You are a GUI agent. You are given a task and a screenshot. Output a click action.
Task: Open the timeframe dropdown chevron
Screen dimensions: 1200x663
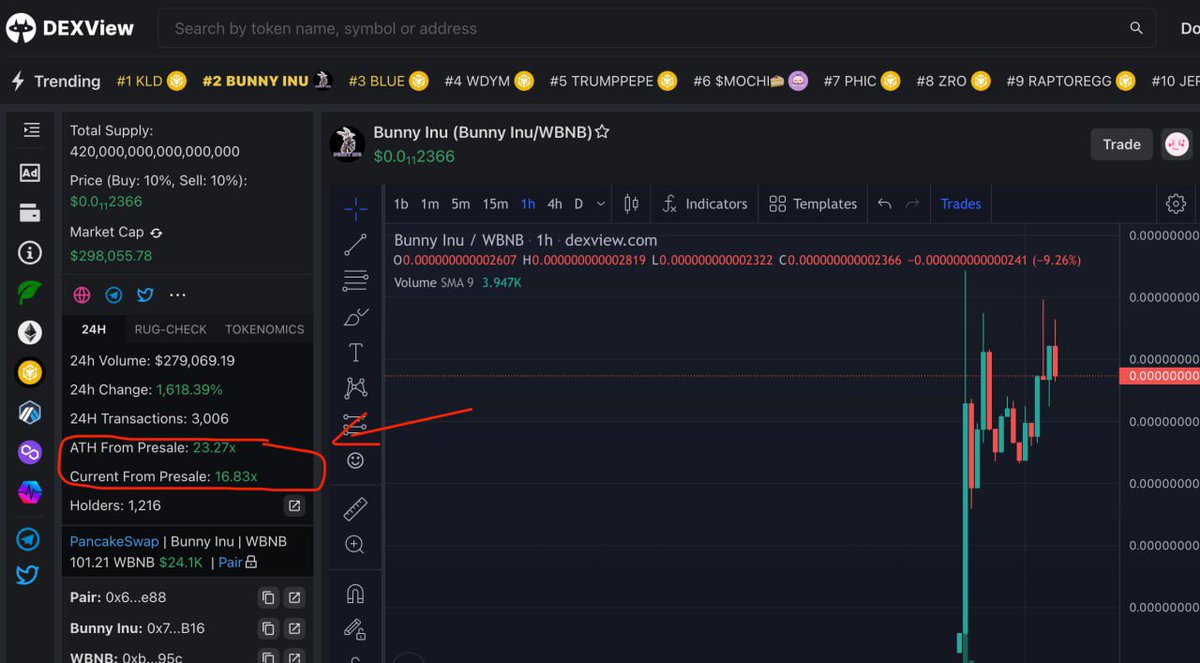tap(600, 204)
